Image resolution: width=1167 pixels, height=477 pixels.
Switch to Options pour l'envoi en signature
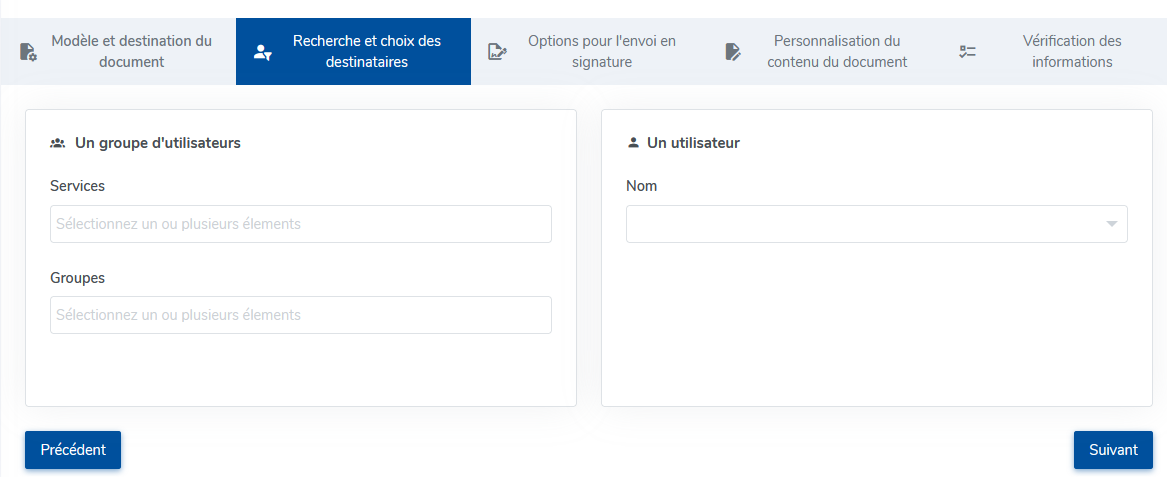[x=589, y=51]
